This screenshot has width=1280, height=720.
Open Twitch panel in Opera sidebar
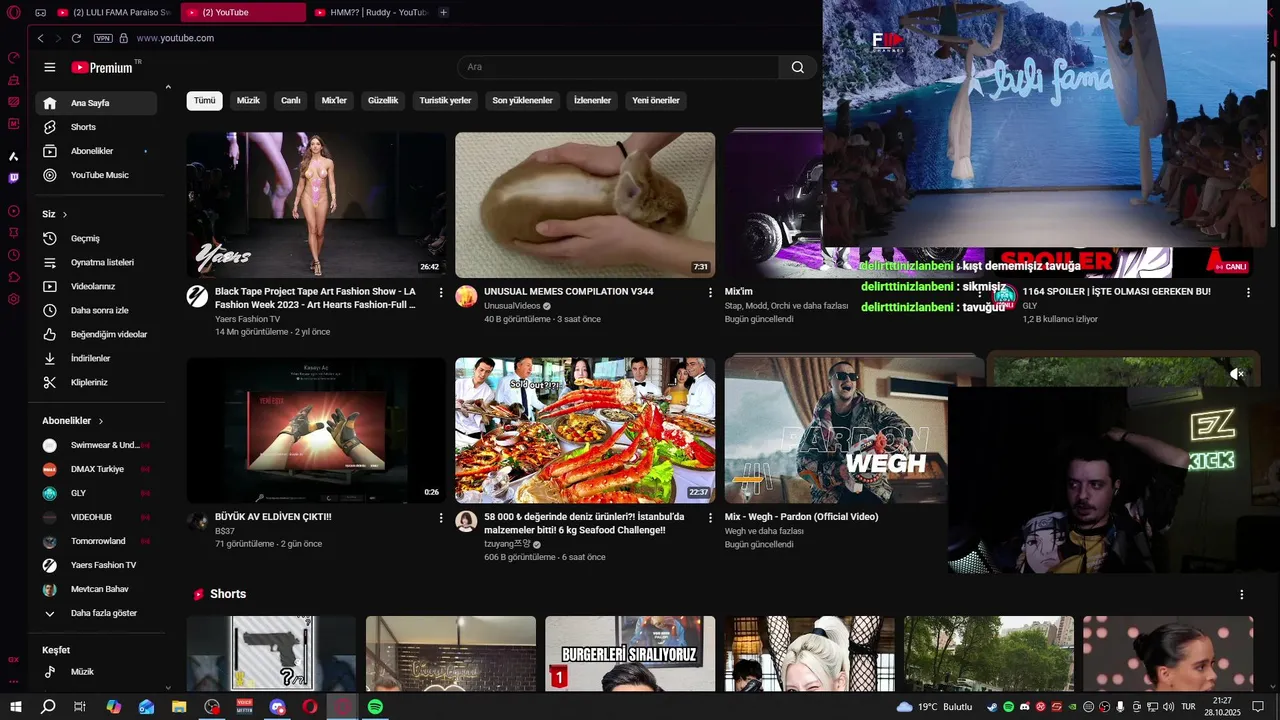(x=13, y=178)
